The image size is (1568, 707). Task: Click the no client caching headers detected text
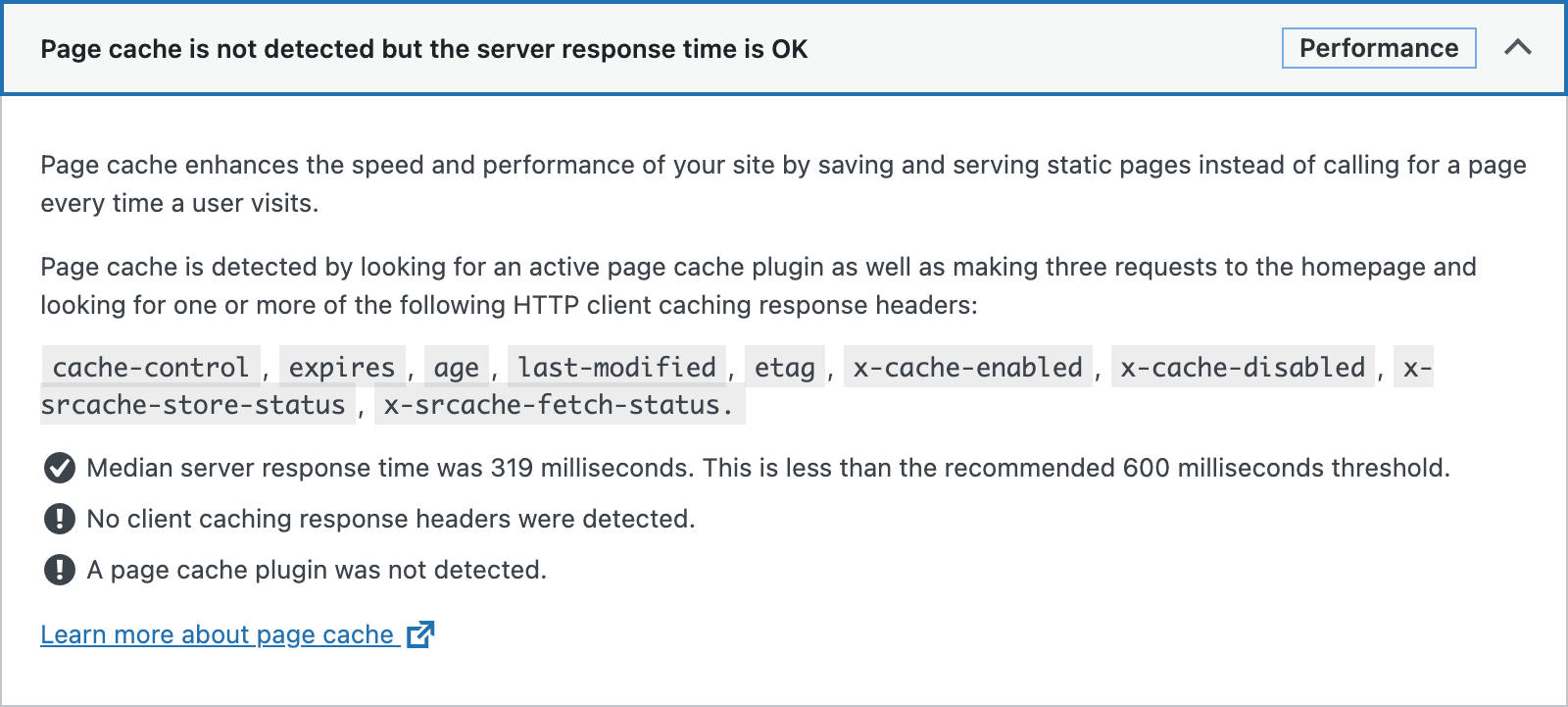[390, 519]
